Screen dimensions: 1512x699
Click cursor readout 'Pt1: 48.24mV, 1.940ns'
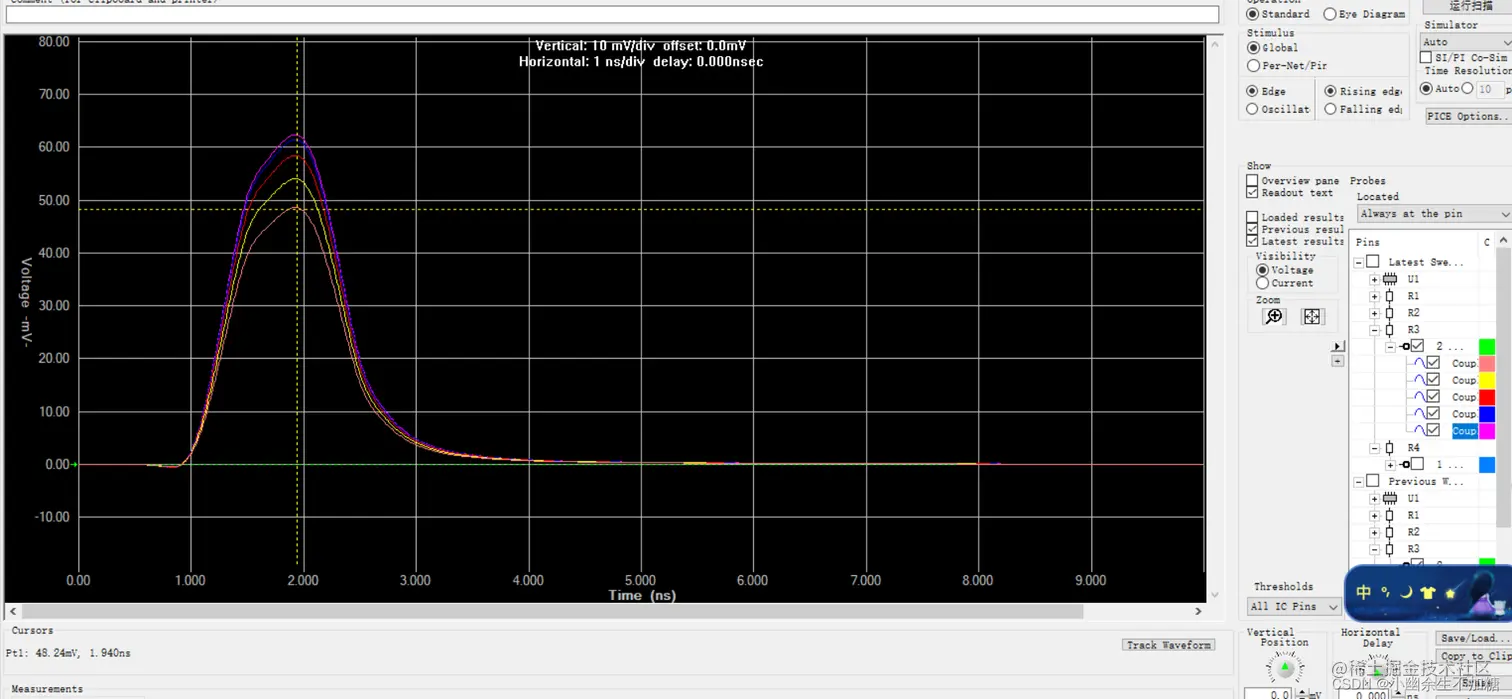(68, 653)
